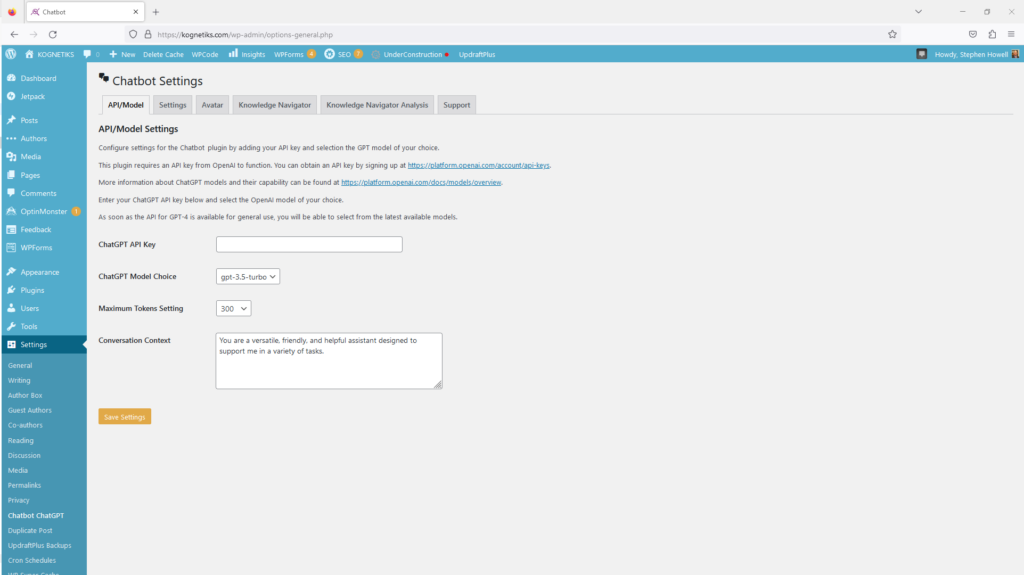Open the KOGNETIKS site home link

[x=50, y=54]
